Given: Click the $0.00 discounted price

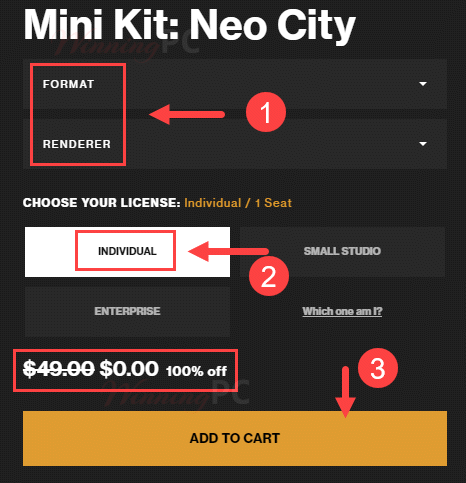Looking at the screenshot, I should pos(129,369).
